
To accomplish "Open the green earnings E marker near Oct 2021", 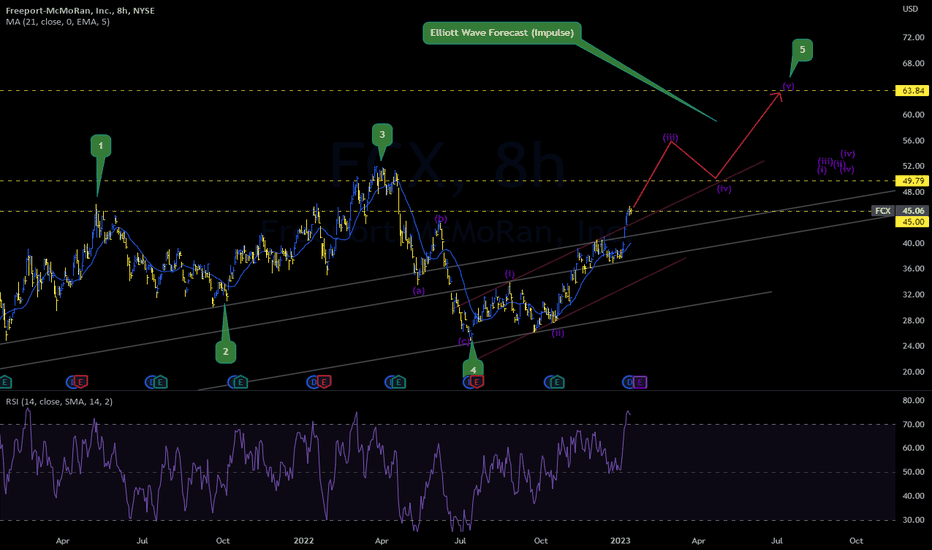I will tap(240, 382).
